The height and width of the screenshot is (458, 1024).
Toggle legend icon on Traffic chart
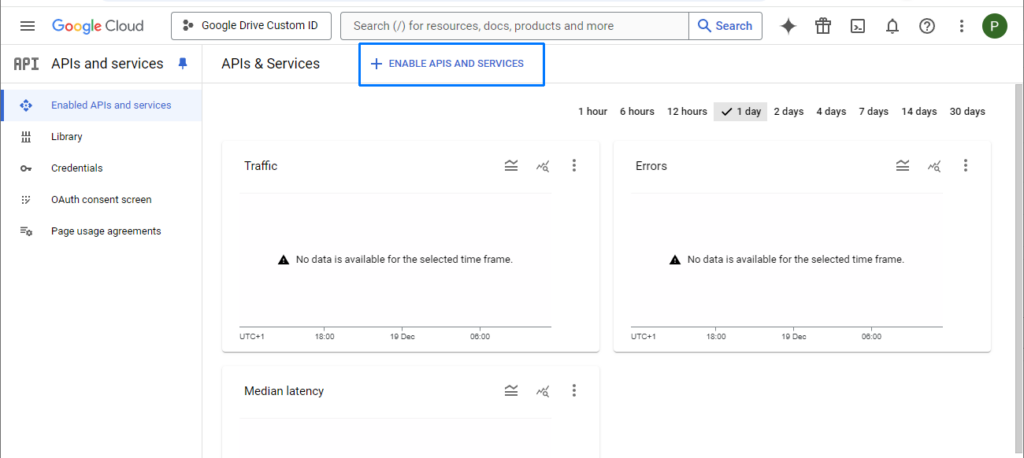tap(511, 166)
